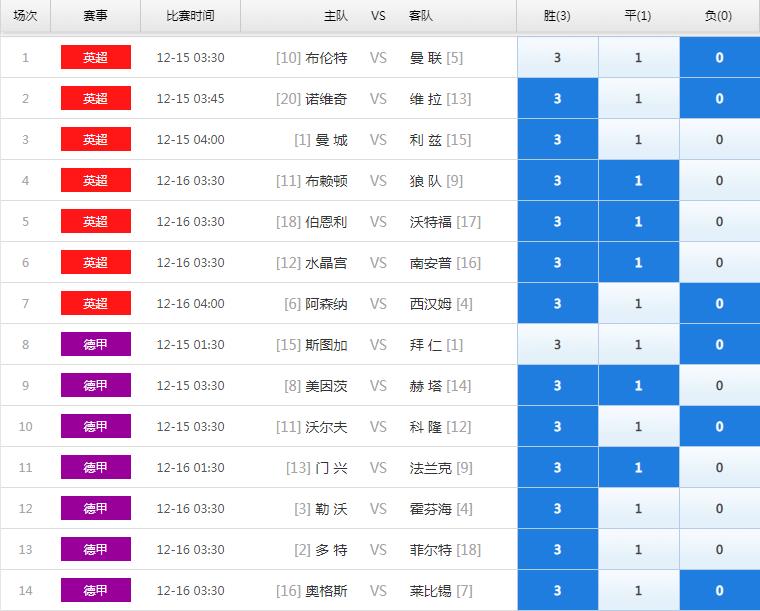
Task: Click the 平(1) column header
Action: click(x=638, y=16)
